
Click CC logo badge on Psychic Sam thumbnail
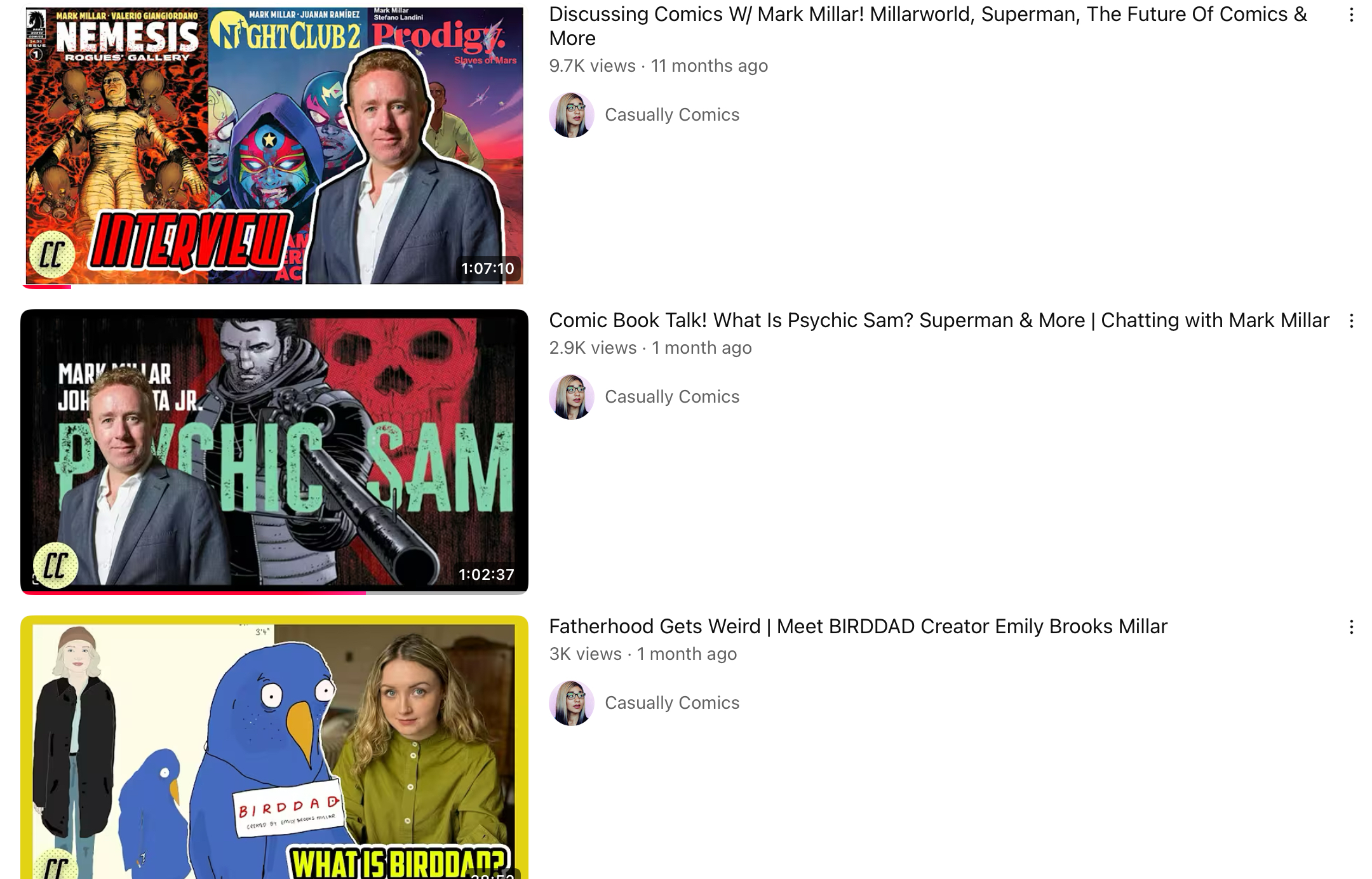click(55, 565)
